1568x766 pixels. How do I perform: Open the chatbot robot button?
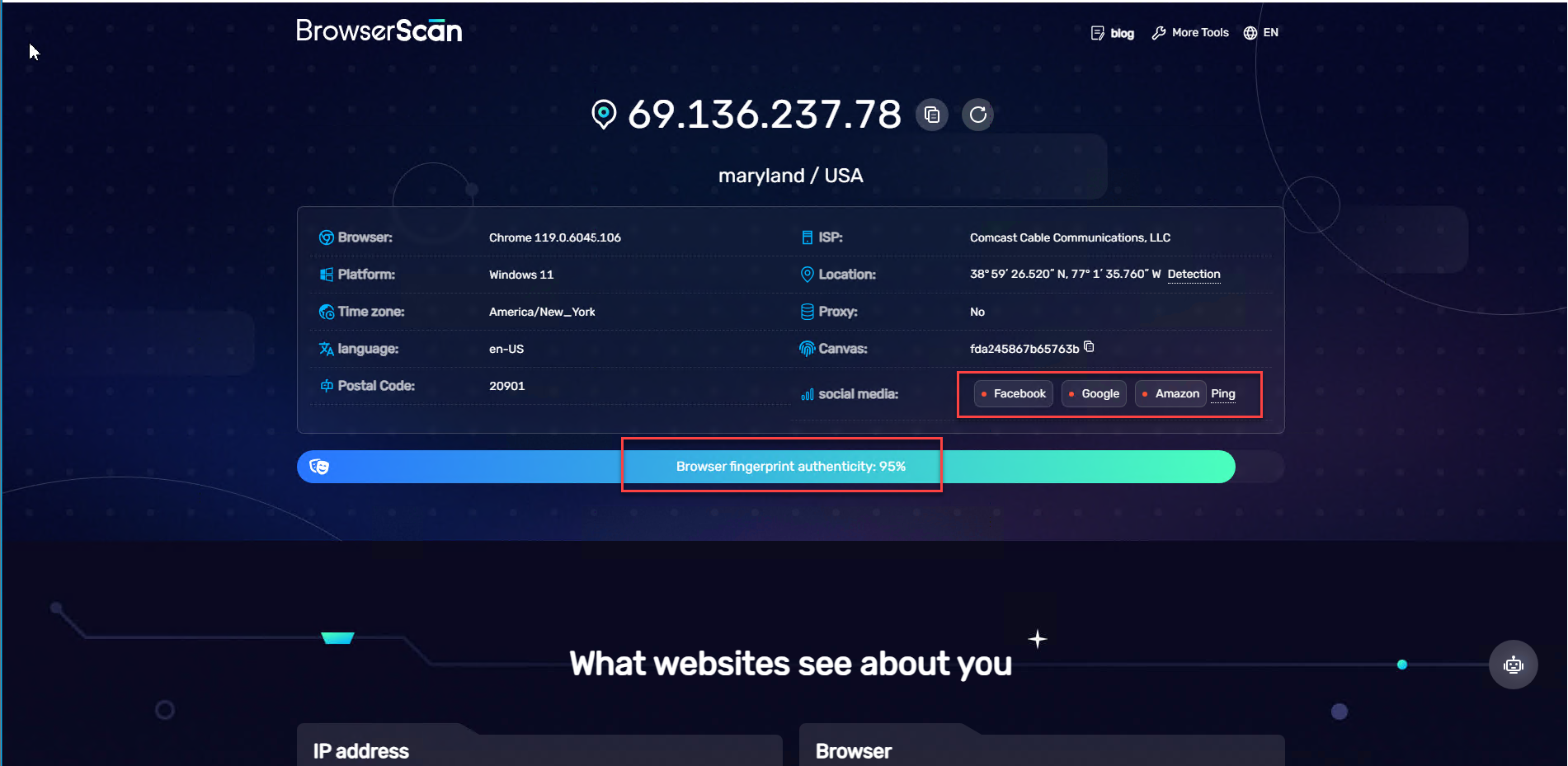coord(1513,665)
